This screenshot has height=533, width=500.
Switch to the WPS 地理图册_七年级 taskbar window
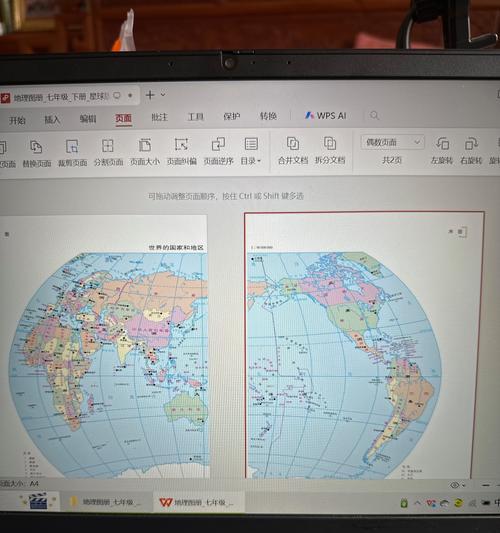coord(198,502)
